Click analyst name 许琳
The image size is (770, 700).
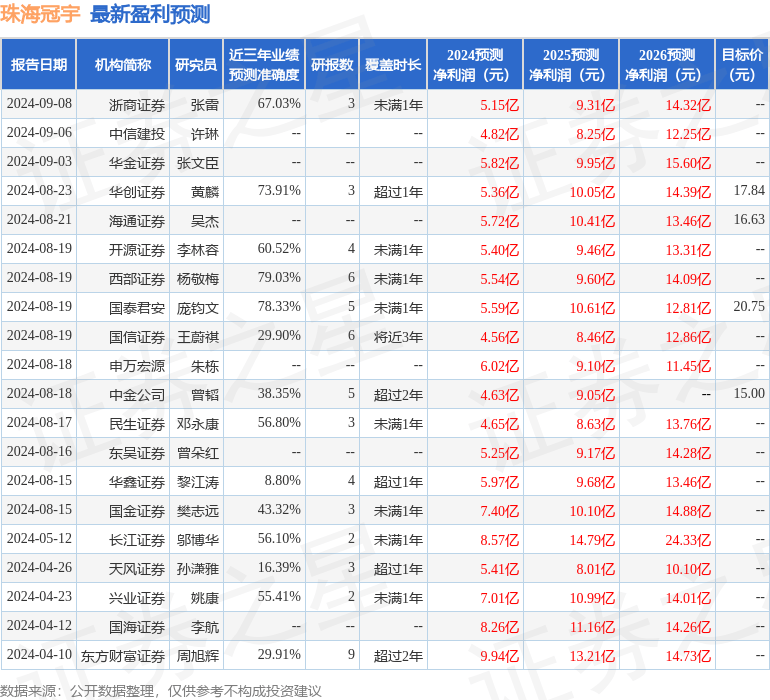205,134
